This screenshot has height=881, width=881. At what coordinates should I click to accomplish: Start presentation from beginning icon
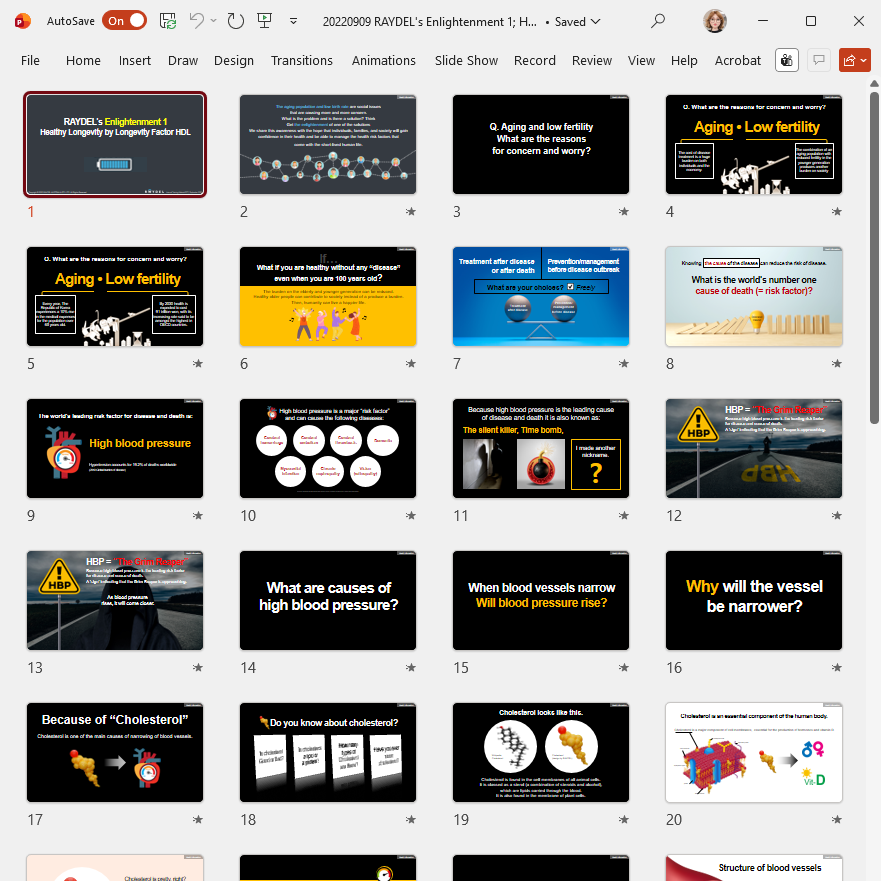[x=264, y=21]
